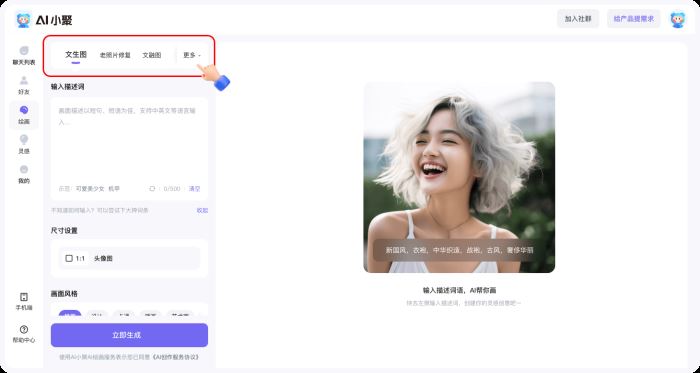Image resolution: width=700 pixels, height=373 pixels.
Task: Switch to the 文生图 tab
Action: coord(76,55)
